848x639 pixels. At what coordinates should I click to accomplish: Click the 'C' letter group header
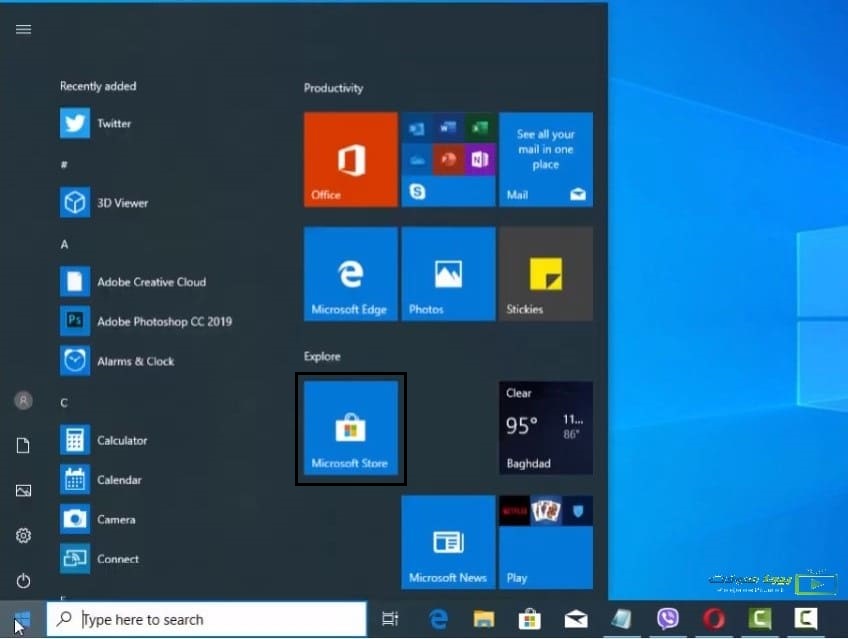64,403
